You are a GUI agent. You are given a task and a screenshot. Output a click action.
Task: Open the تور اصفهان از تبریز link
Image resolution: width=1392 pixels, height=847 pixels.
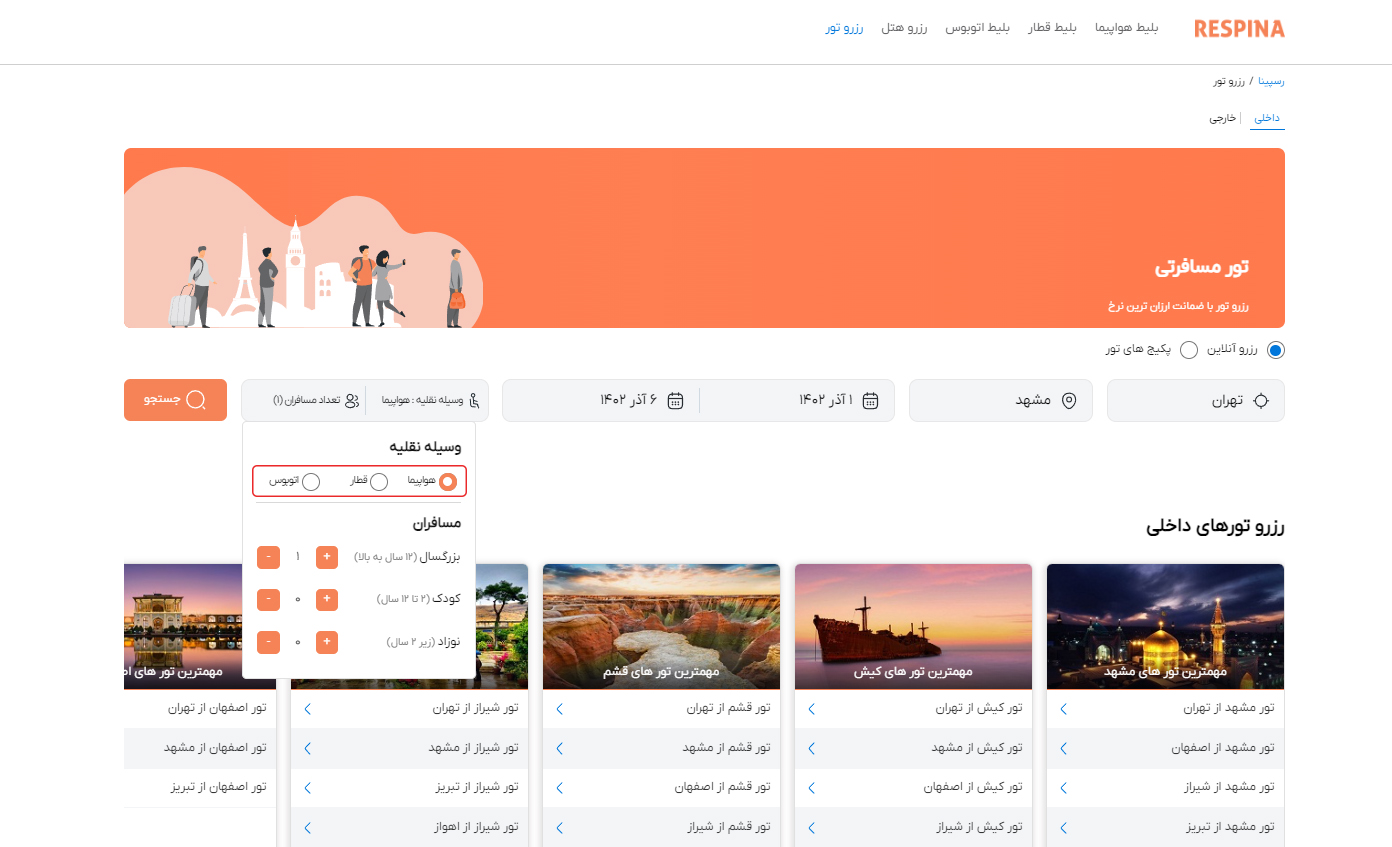[215, 787]
